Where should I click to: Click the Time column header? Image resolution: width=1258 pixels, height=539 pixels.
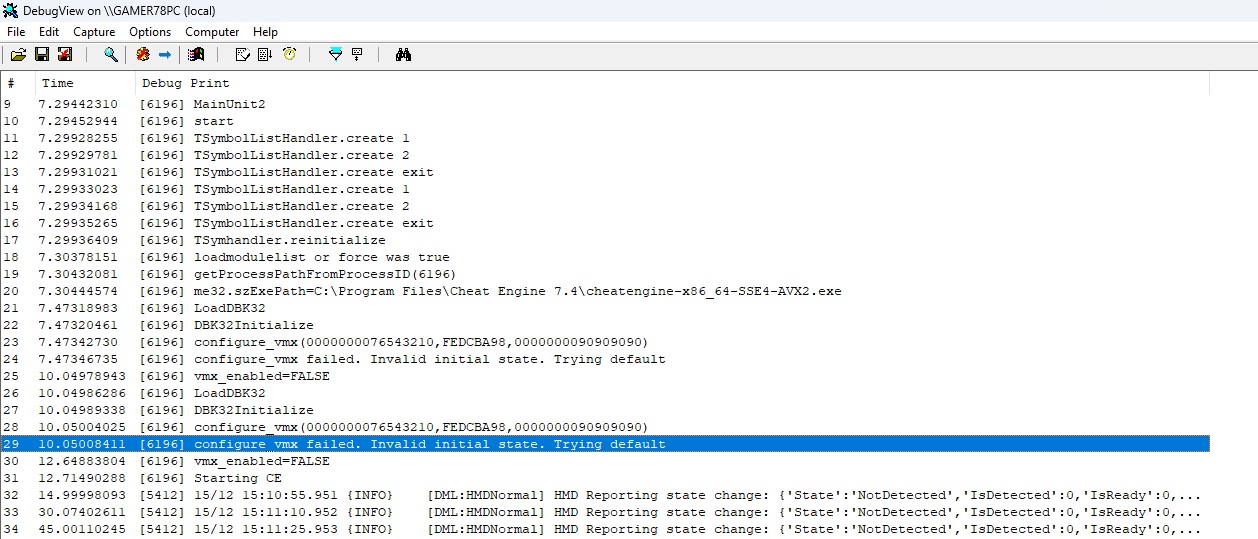tap(58, 83)
